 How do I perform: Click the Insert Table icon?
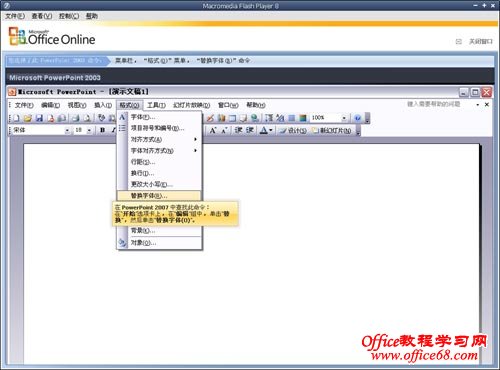[232, 118]
